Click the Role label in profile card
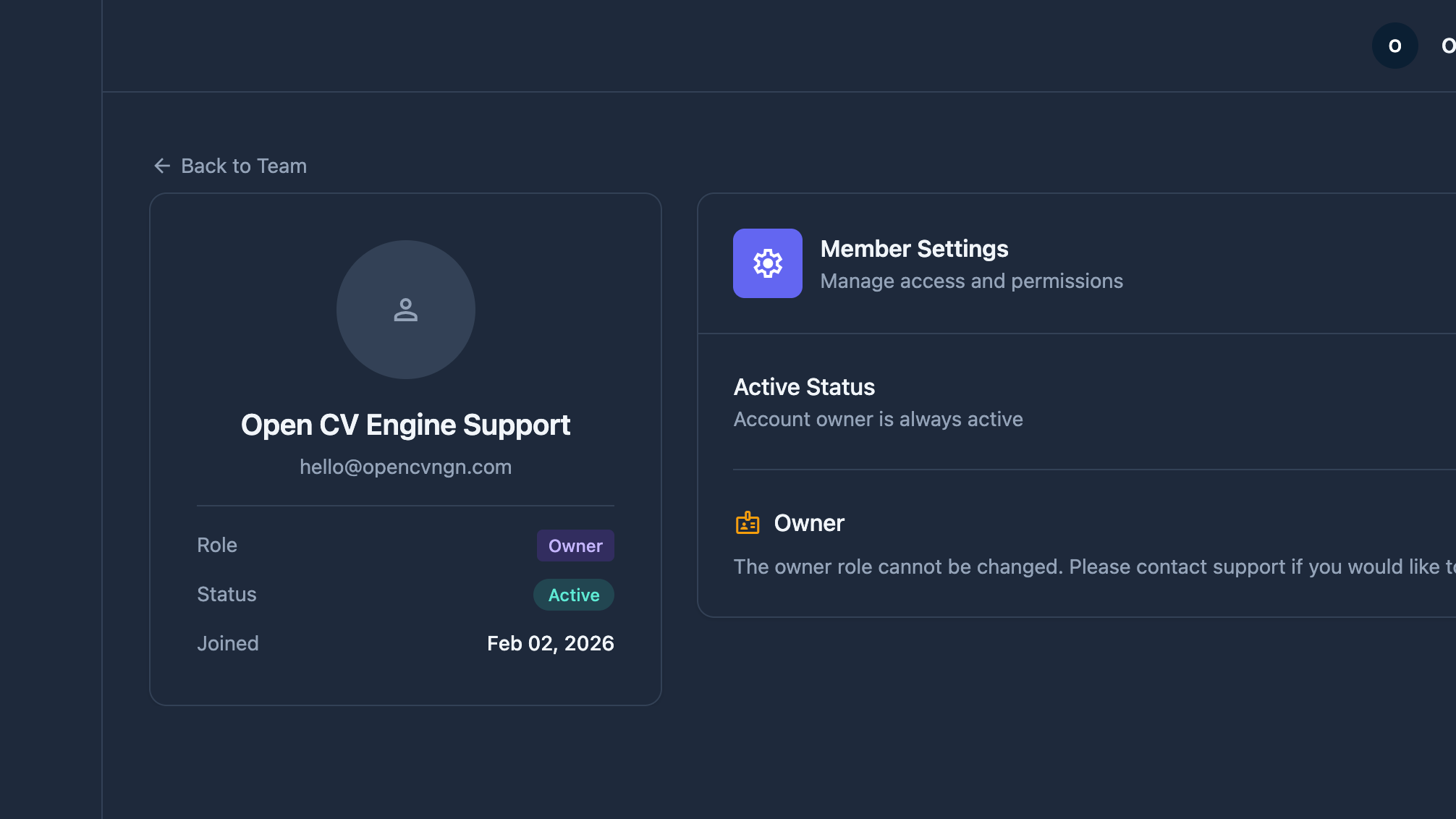 (217, 546)
